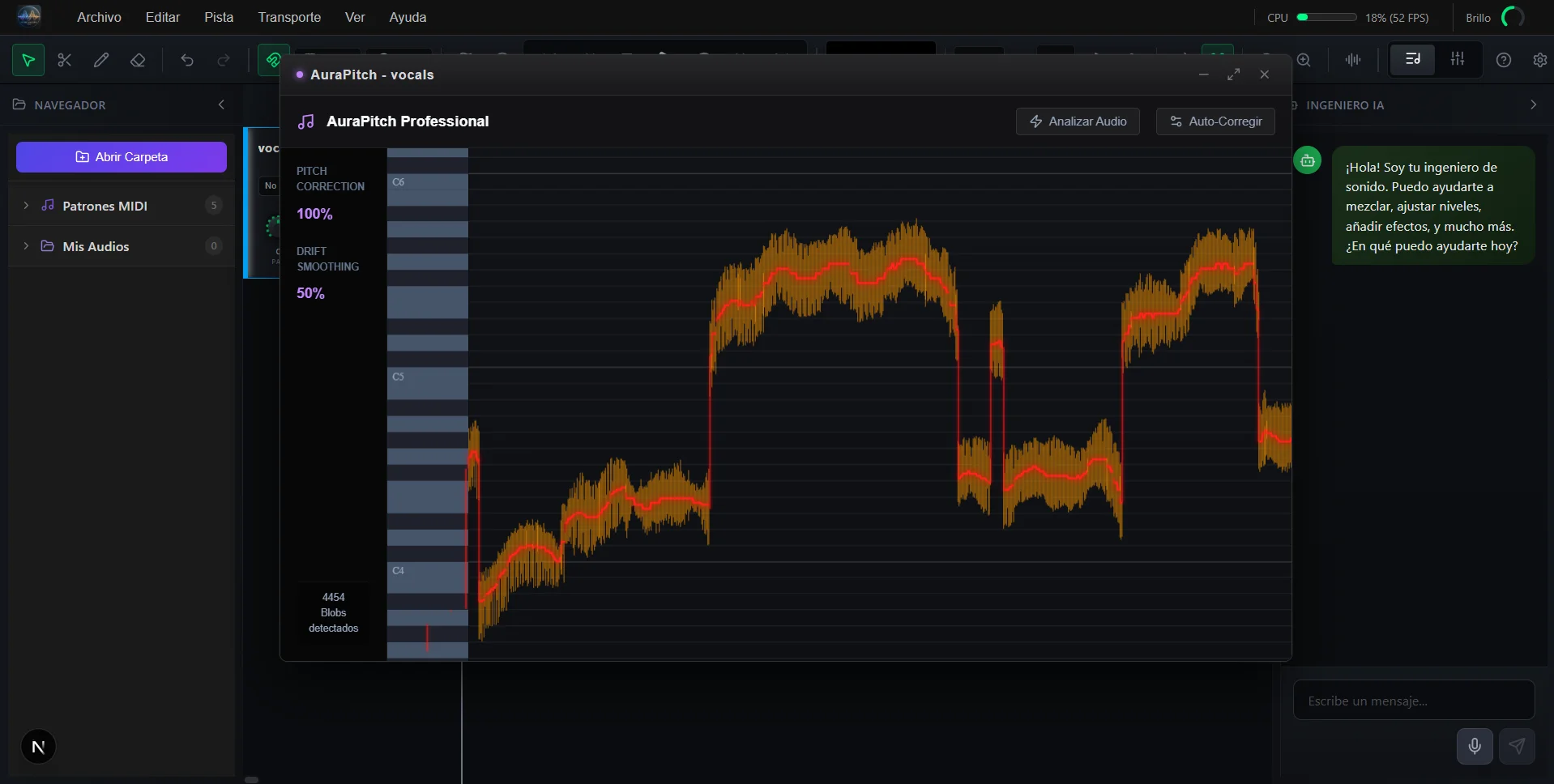Toggle the magnet snap button
The width and height of the screenshot is (1554, 784).
click(x=273, y=60)
